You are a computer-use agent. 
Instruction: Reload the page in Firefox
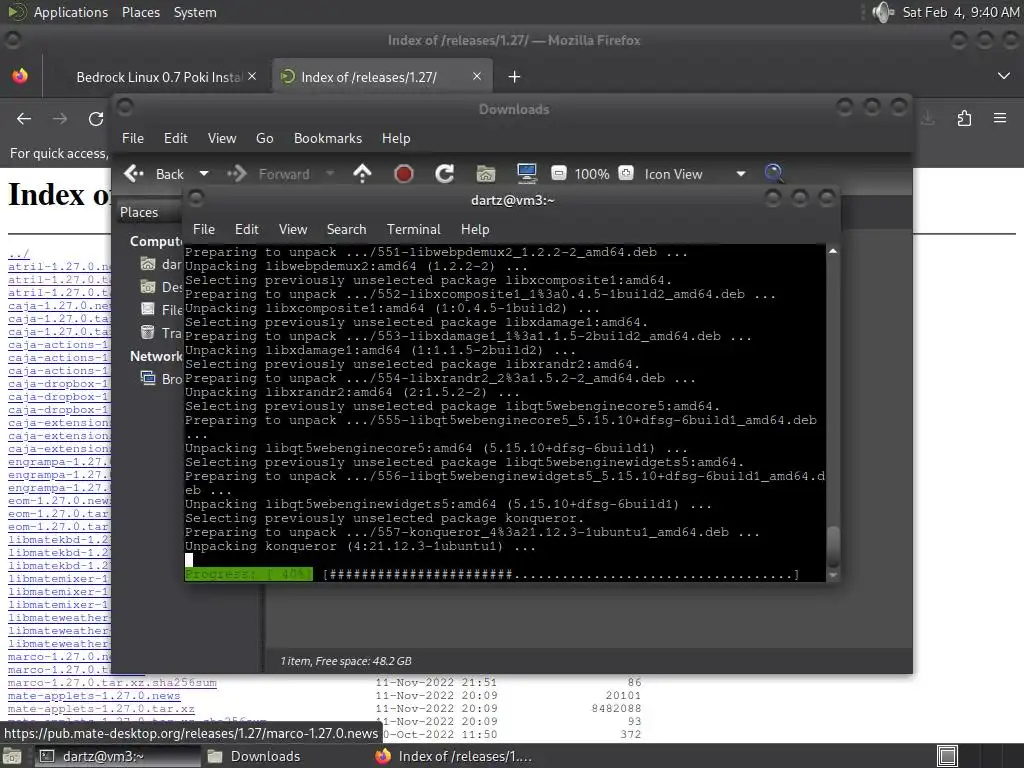96,118
